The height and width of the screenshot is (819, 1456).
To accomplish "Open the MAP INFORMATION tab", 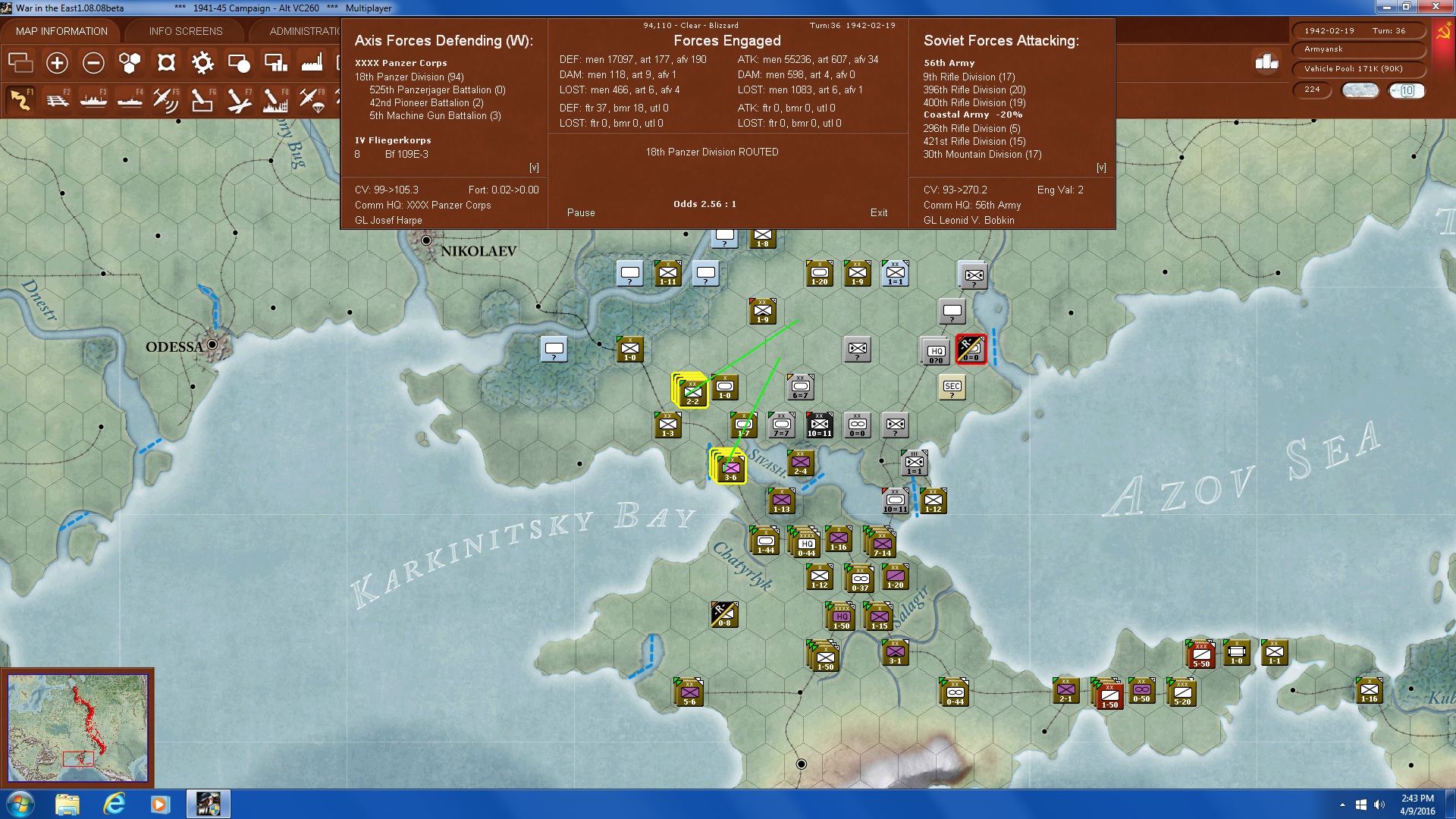I will [61, 31].
